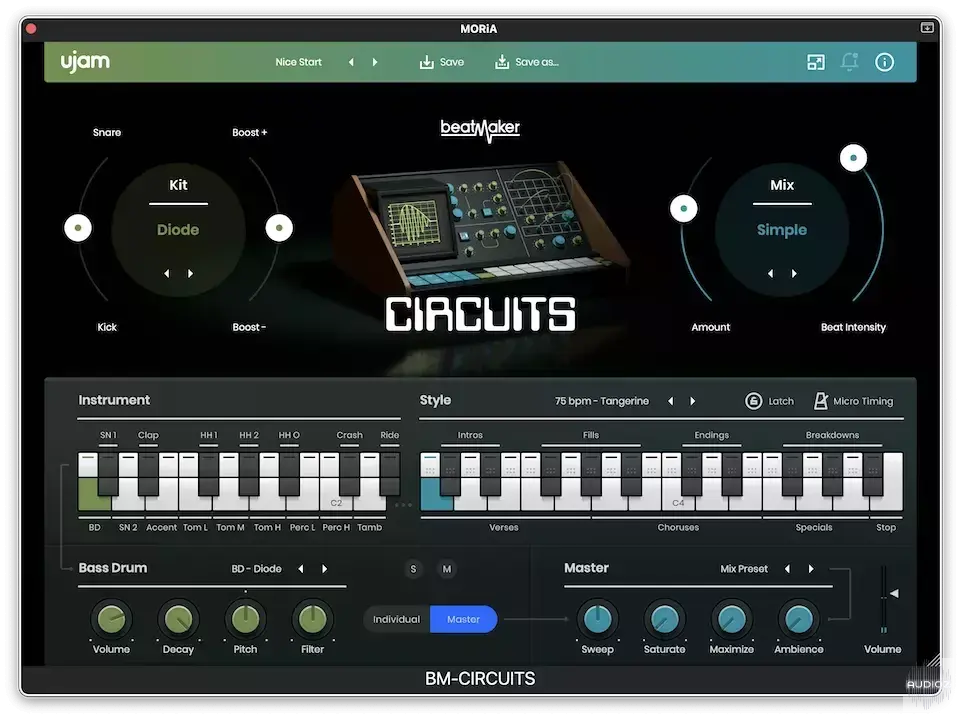
Task: Open the BD - Diode sample selector
Action: coord(256,569)
